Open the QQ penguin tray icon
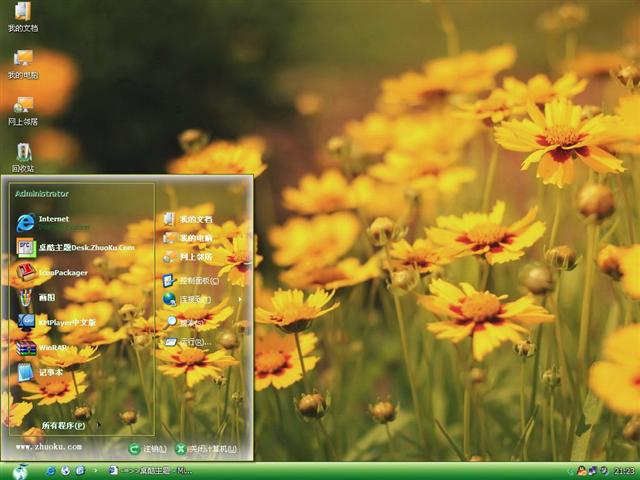This screenshot has width=640, height=480. point(581,471)
